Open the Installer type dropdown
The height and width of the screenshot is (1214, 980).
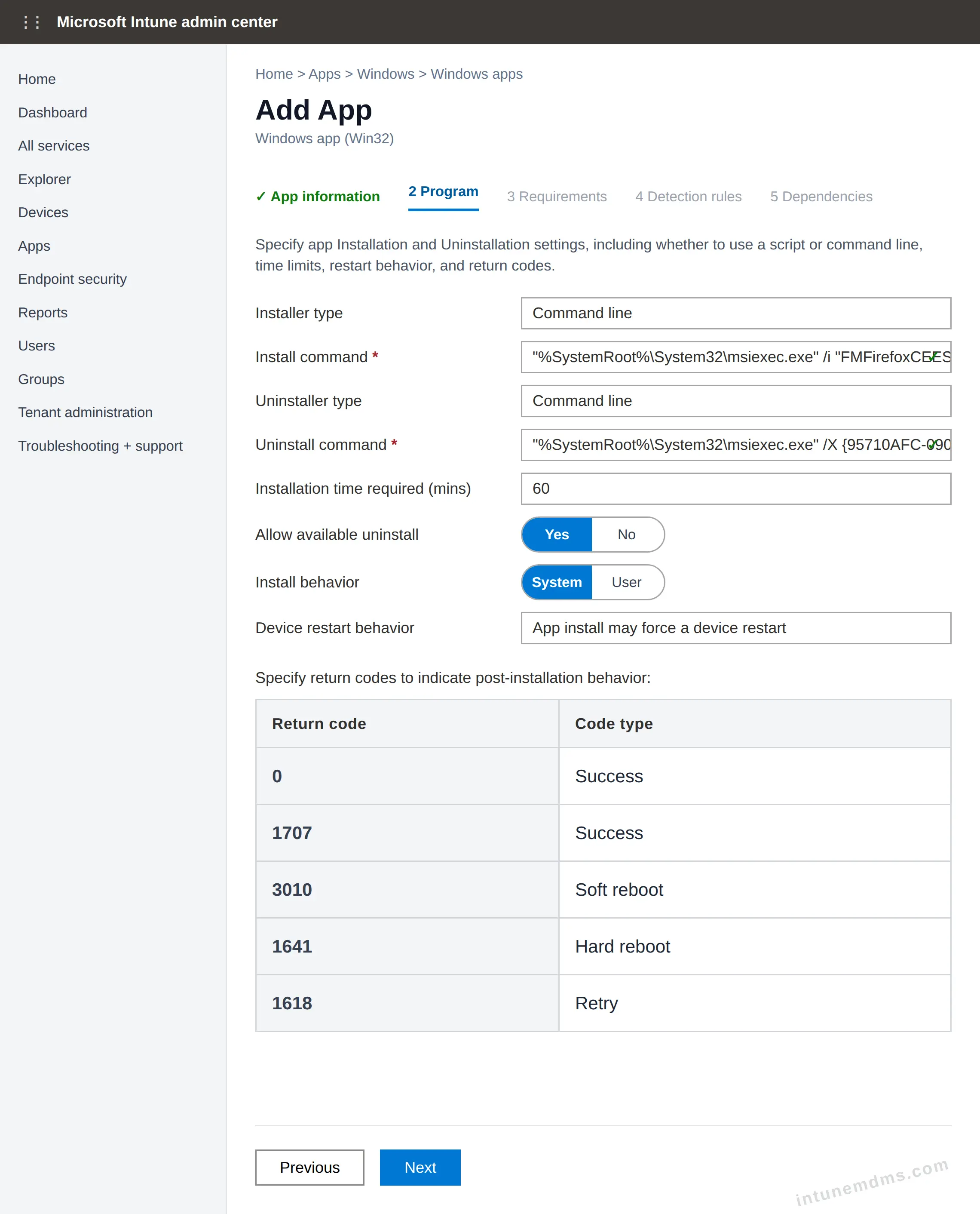(x=735, y=313)
